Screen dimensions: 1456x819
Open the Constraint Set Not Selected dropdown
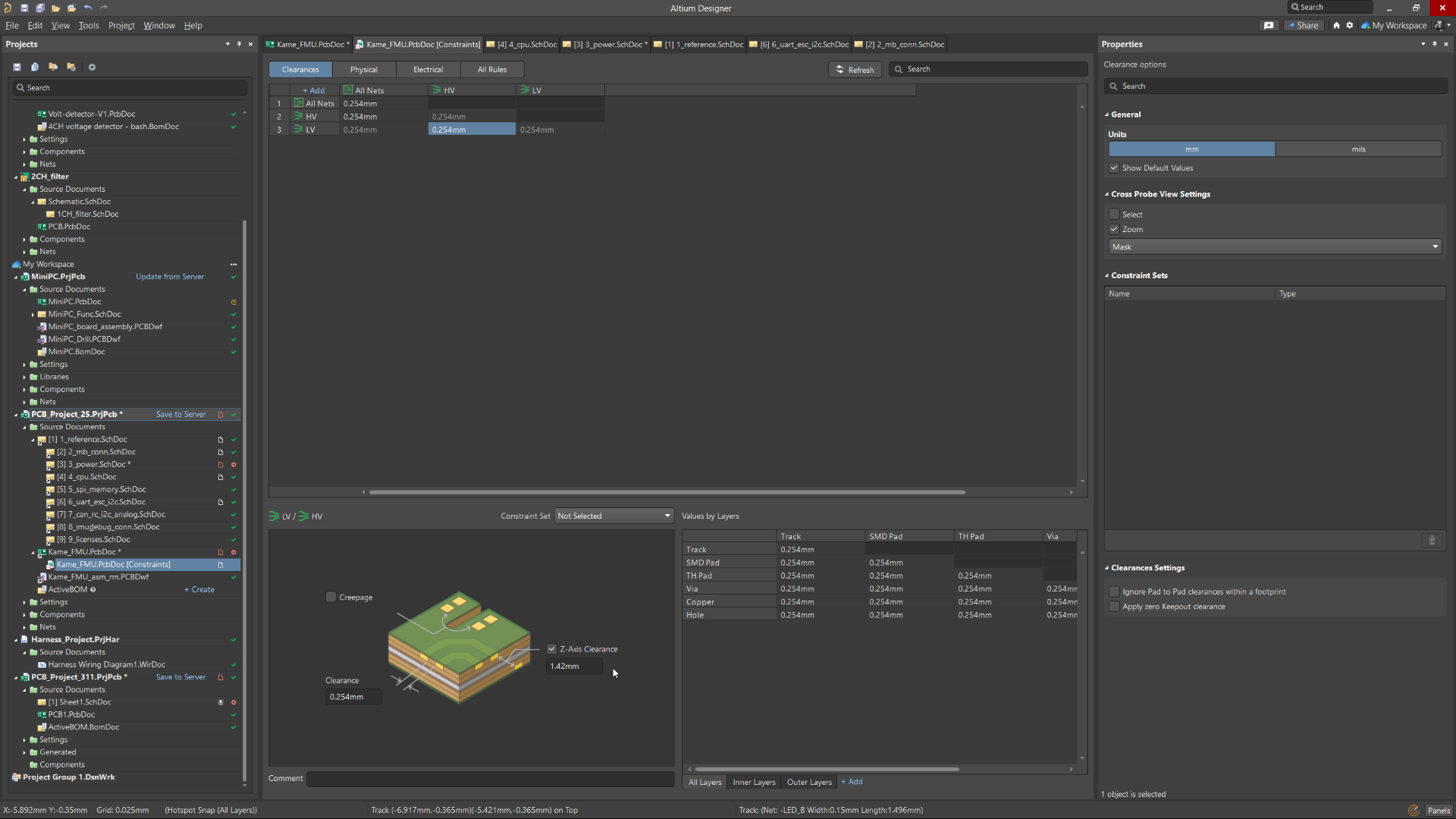[x=614, y=516]
